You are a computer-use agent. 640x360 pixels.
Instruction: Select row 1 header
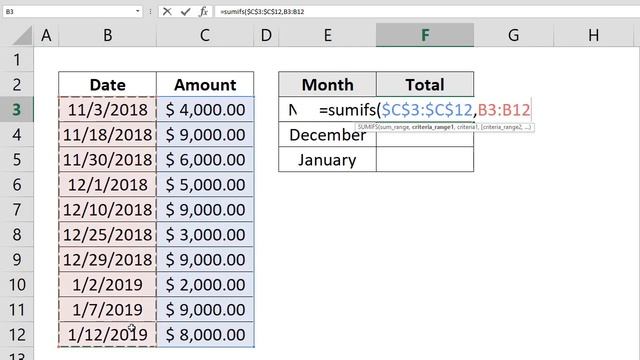pyautogui.click(x=17, y=60)
